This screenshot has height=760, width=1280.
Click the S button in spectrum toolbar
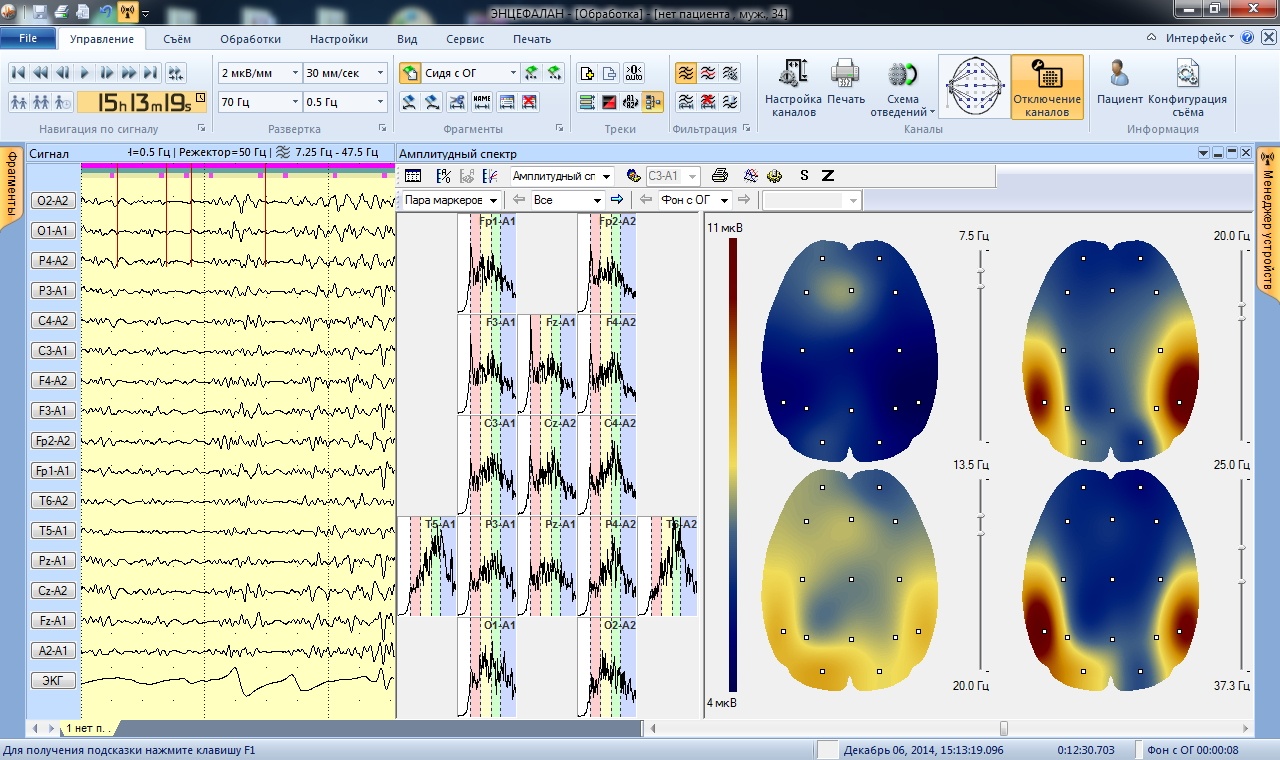tap(804, 176)
